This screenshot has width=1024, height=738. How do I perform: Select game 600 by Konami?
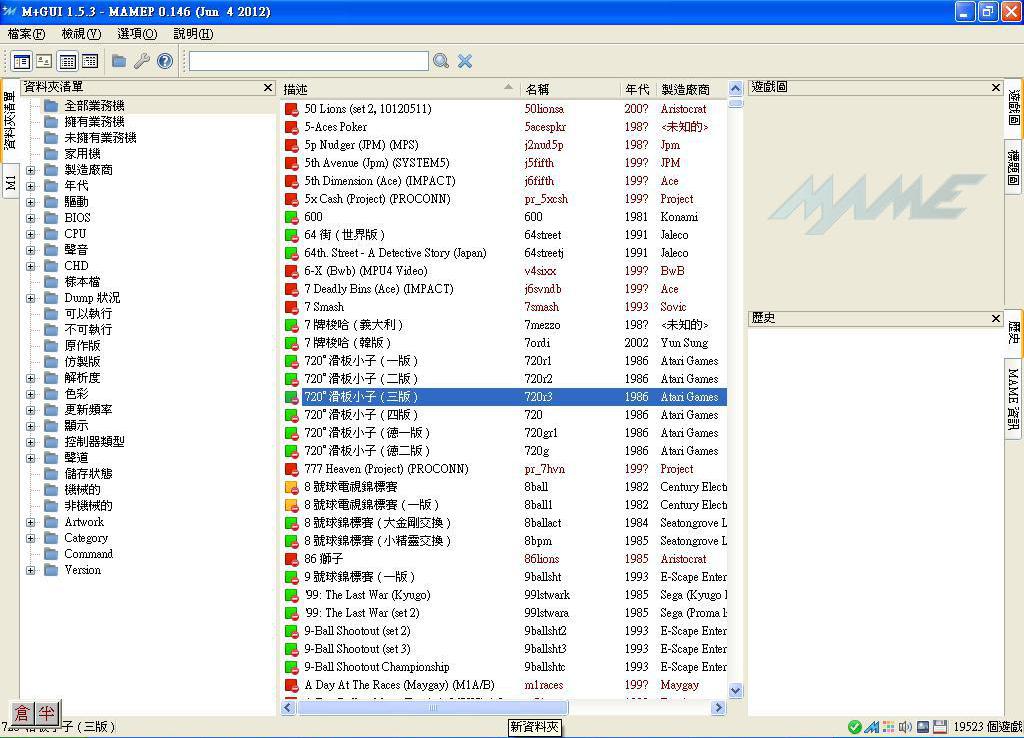tap(314, 217)
